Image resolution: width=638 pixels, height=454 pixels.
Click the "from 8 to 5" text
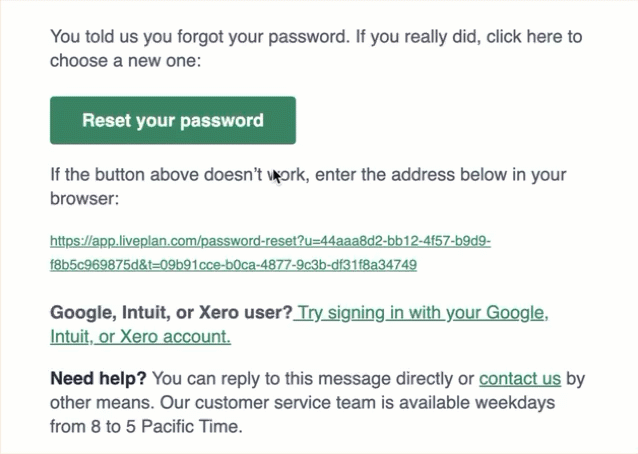click(94, 426)
